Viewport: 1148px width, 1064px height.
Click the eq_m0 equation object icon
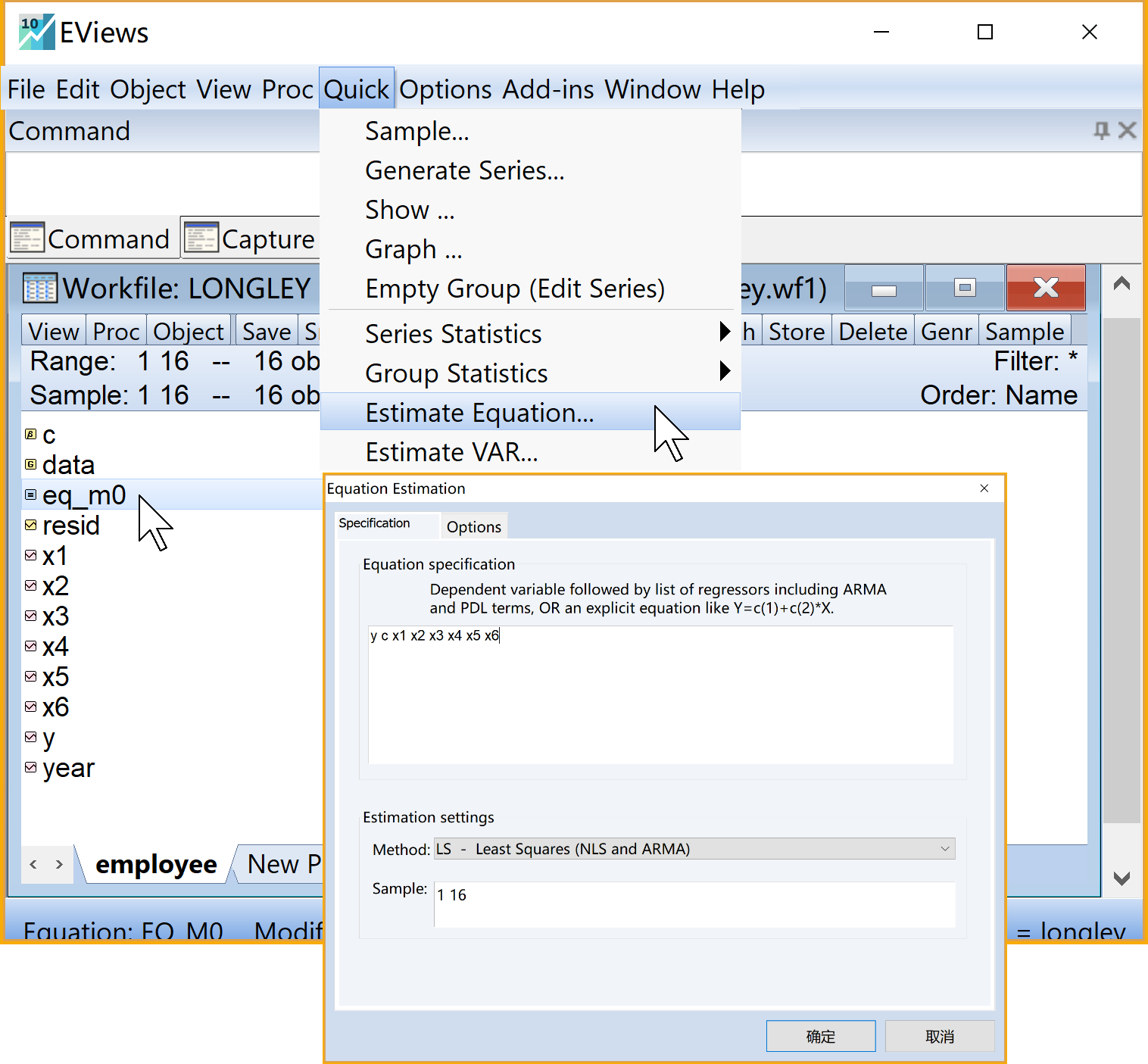click(30, 495)
